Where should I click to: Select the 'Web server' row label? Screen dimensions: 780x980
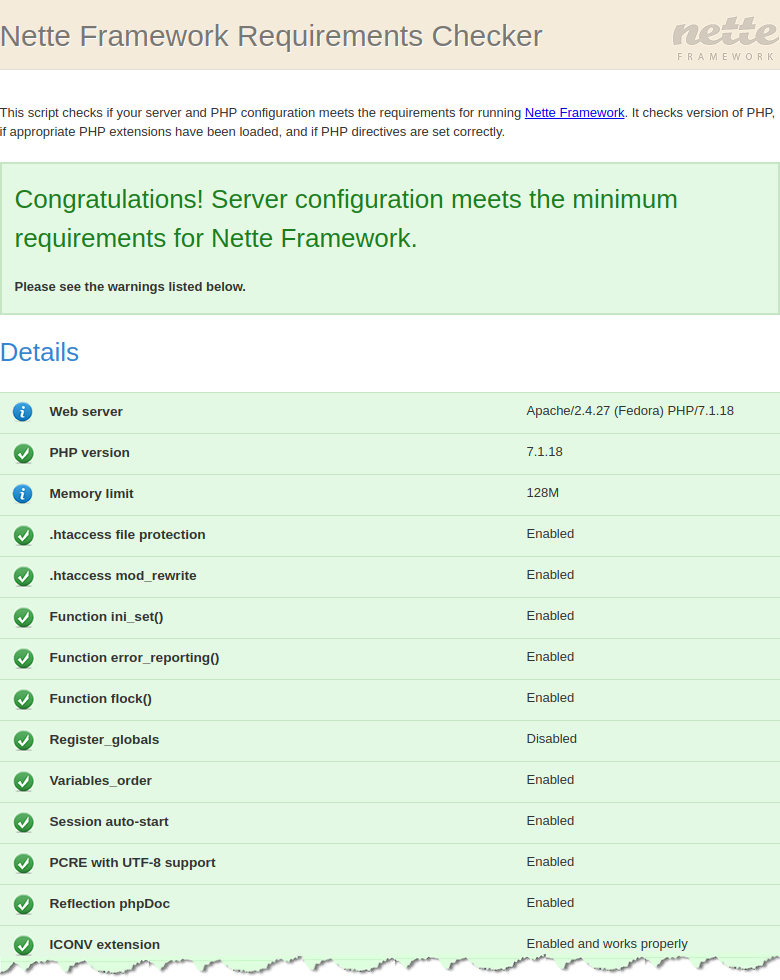(86, 412)
